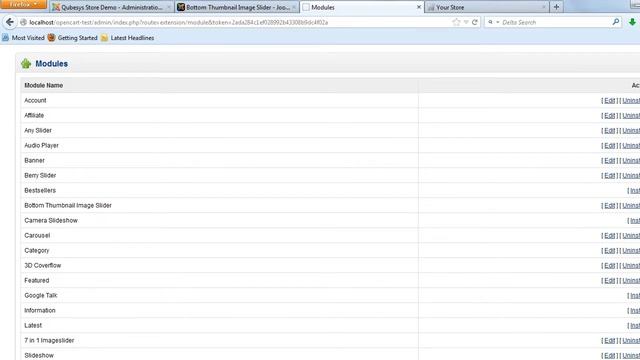
Task: Edit the Slideshow module
Action: click(609, 356)
